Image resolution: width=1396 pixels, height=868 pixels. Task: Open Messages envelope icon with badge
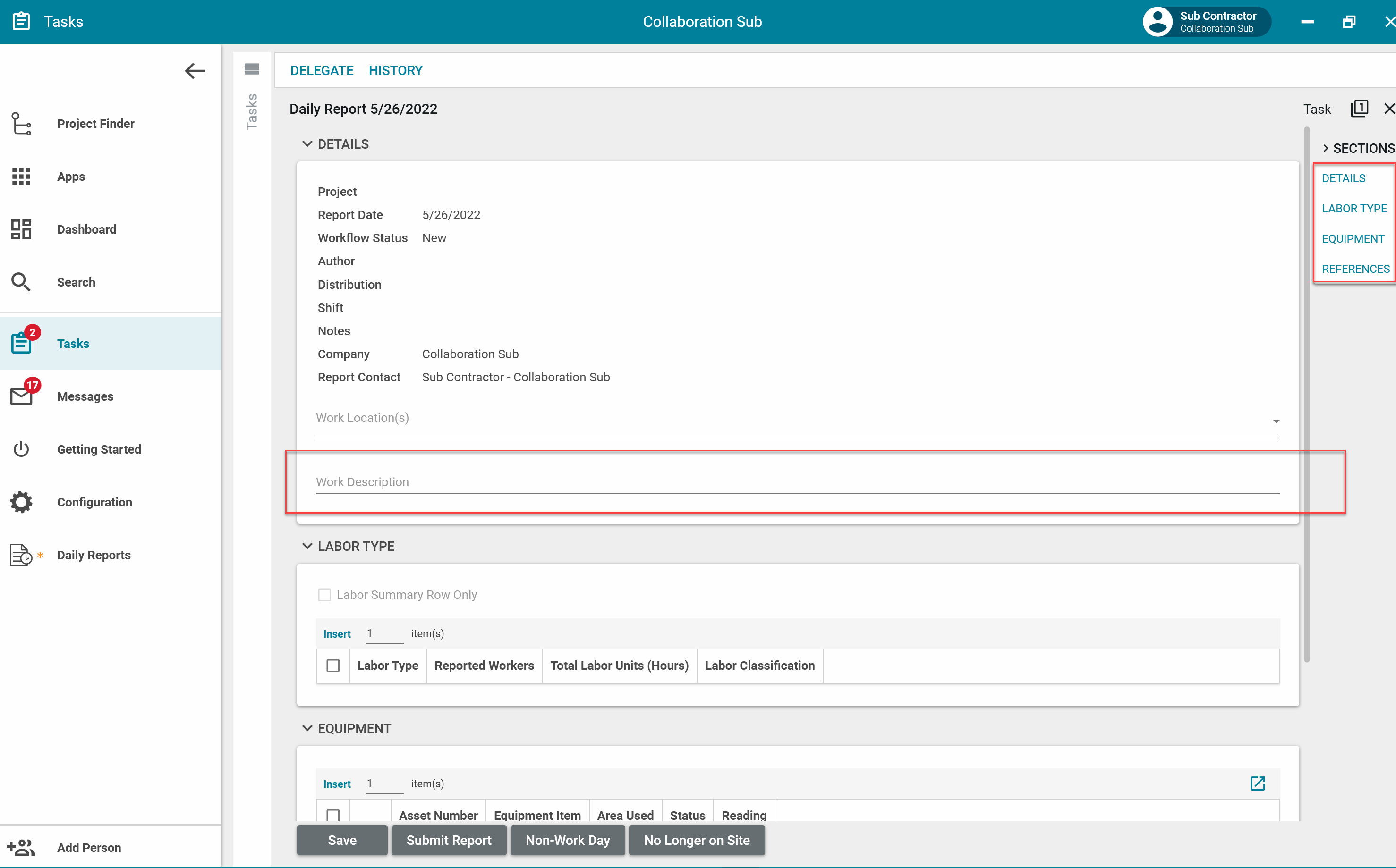tap(22, 396)
